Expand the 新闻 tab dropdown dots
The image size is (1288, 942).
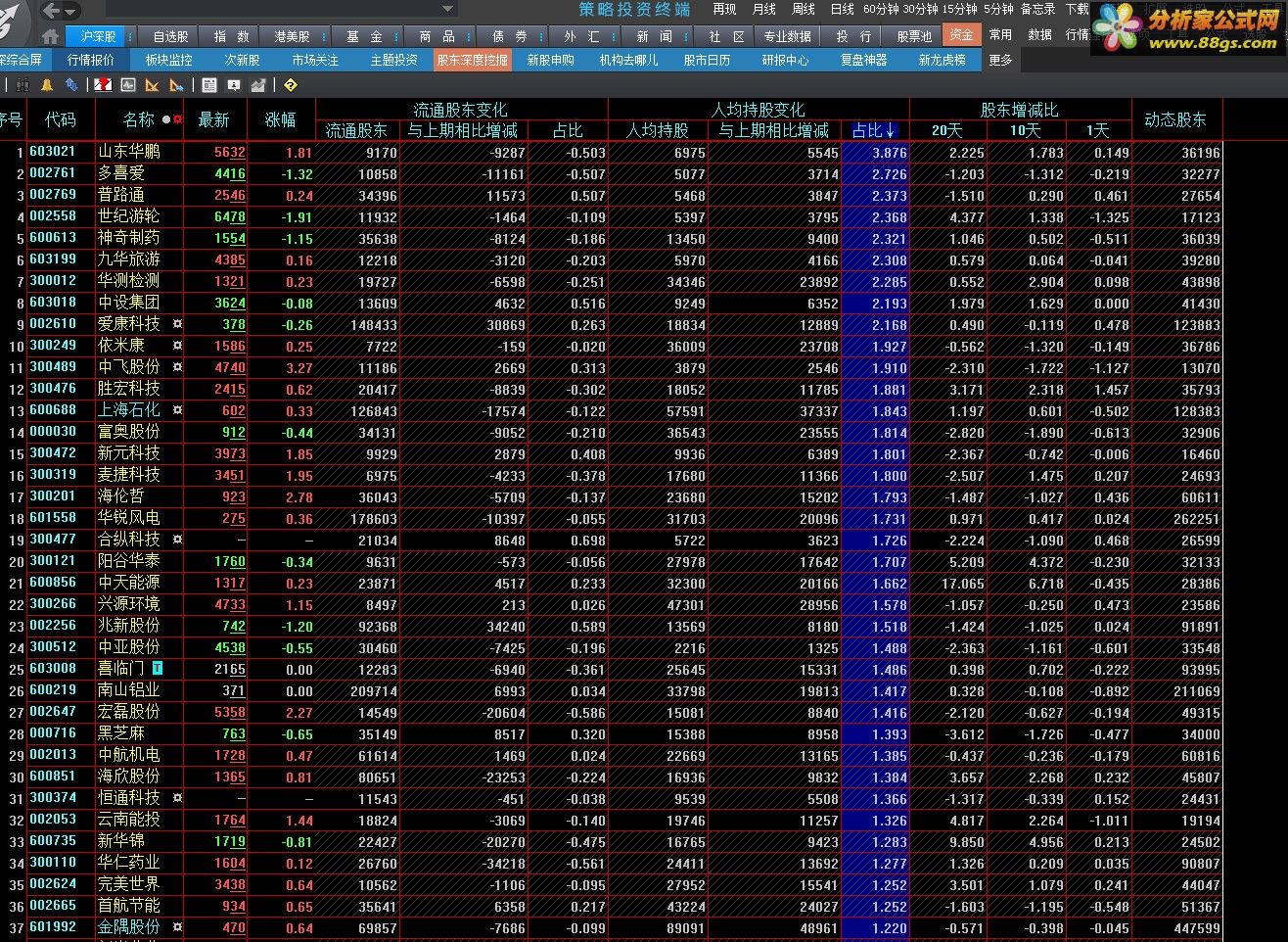click(x=684, y=36)
